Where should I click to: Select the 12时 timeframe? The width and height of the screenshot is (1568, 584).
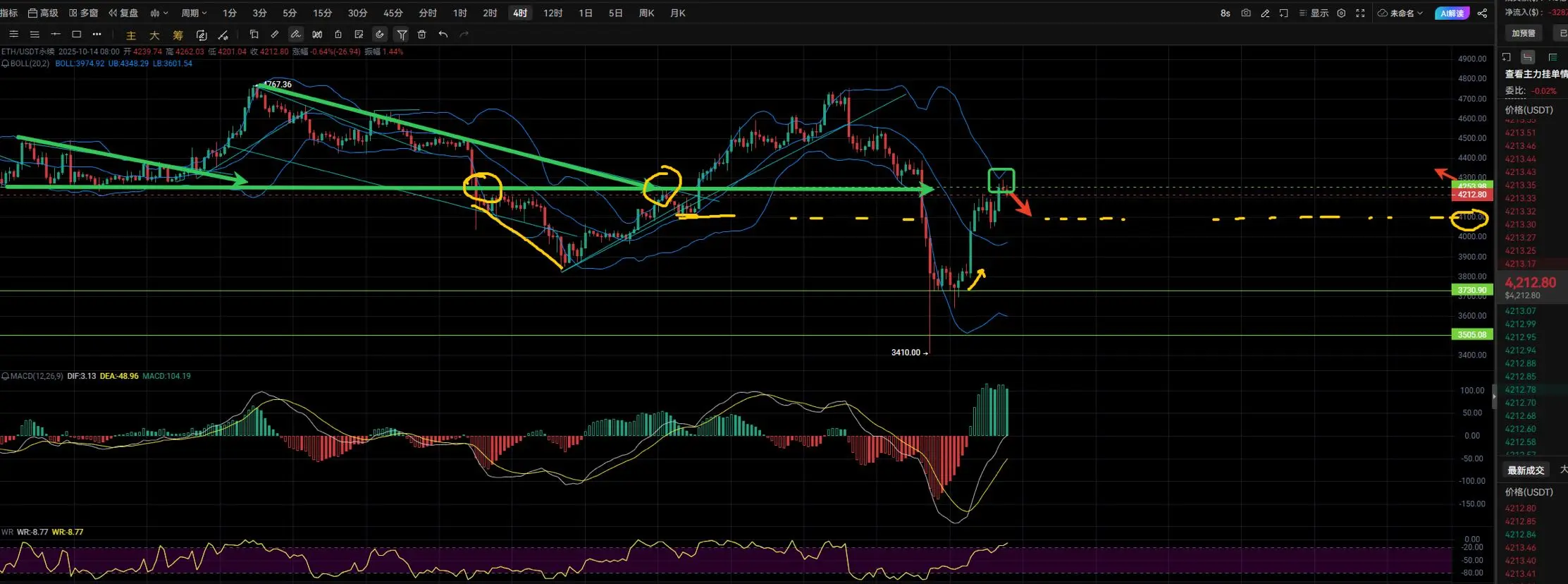point(552,13)
